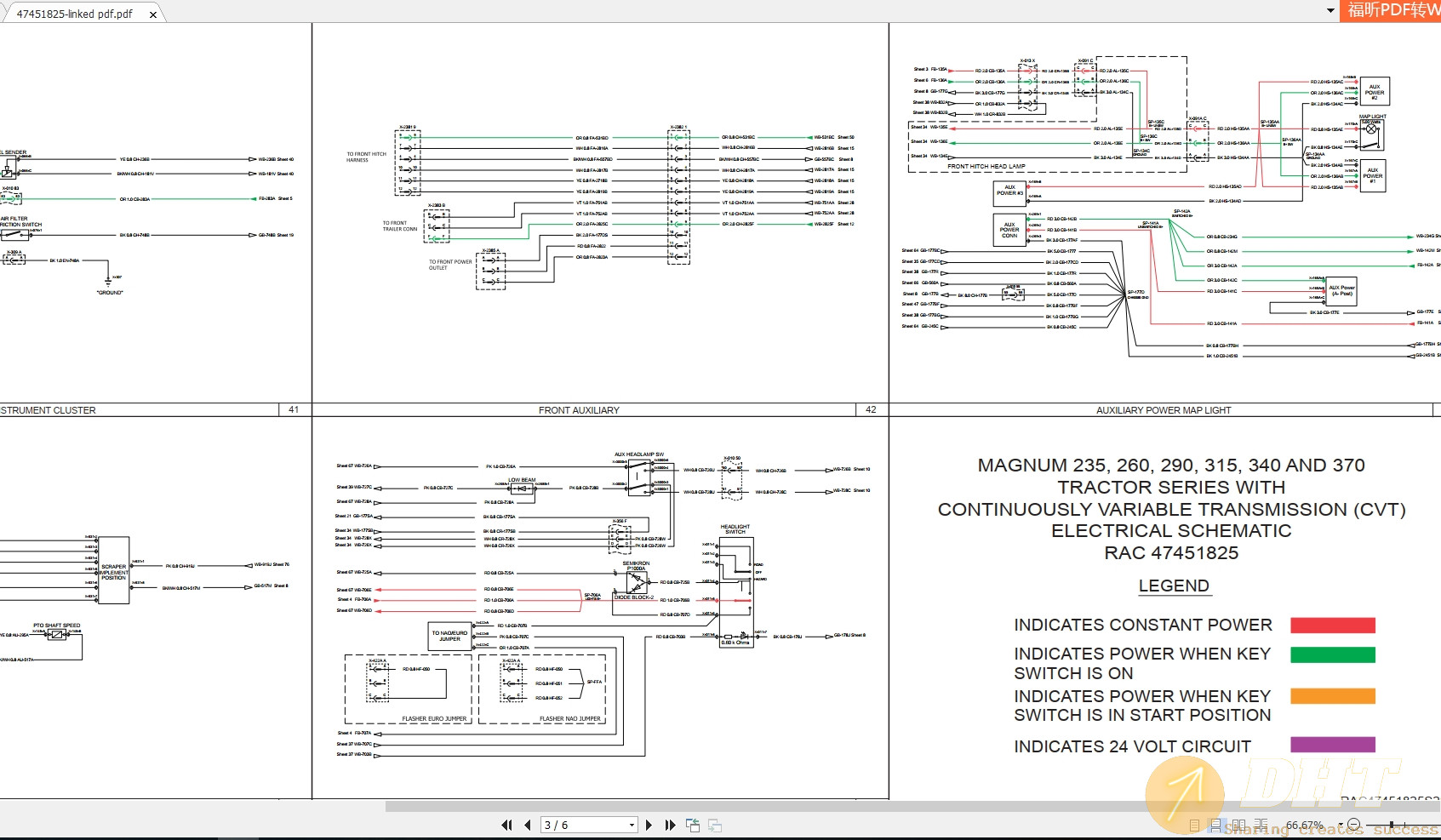Go back to the previous view
Viewport: 1441px width, 840px height.
point(692,825)
